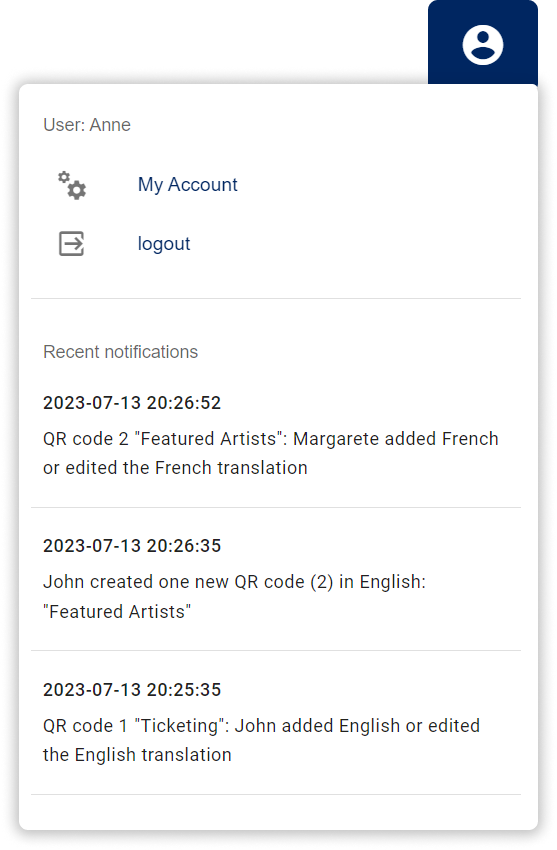Image resolution: width=557 pixels, height=850 pixels.
Task: Click the logout arrow box icon
Action: pos(72,243)
